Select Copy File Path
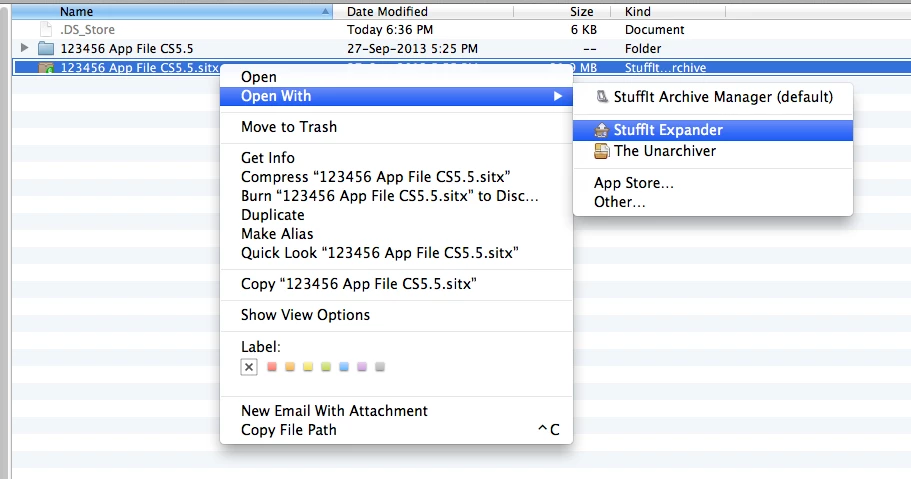The height and width of the screenshot is (479, 911). [396, 430]
